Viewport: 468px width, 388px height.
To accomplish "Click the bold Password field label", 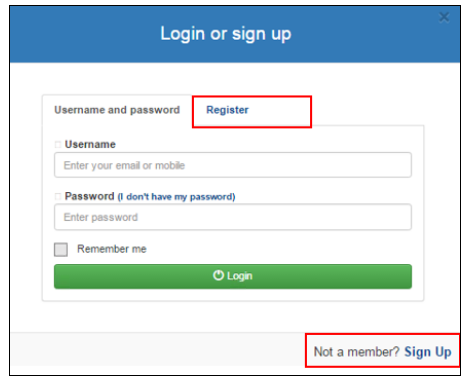I will [x=89, y=196].
